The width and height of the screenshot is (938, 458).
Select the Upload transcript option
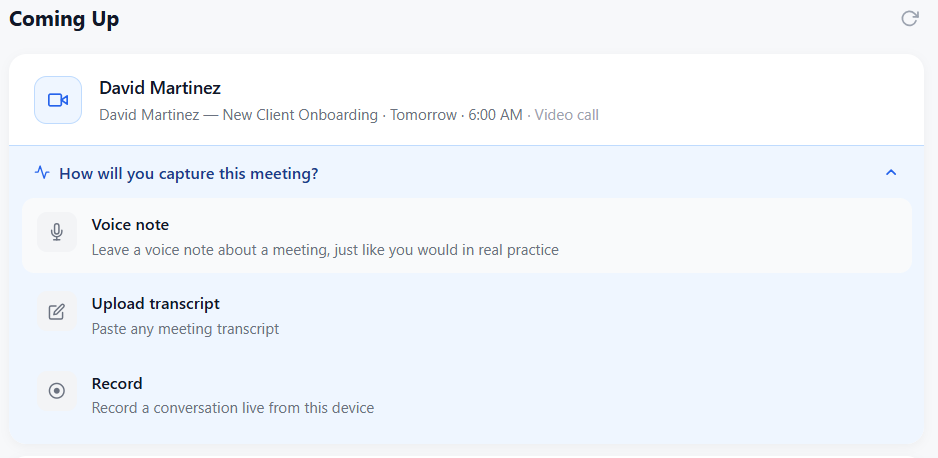point(467,315)
